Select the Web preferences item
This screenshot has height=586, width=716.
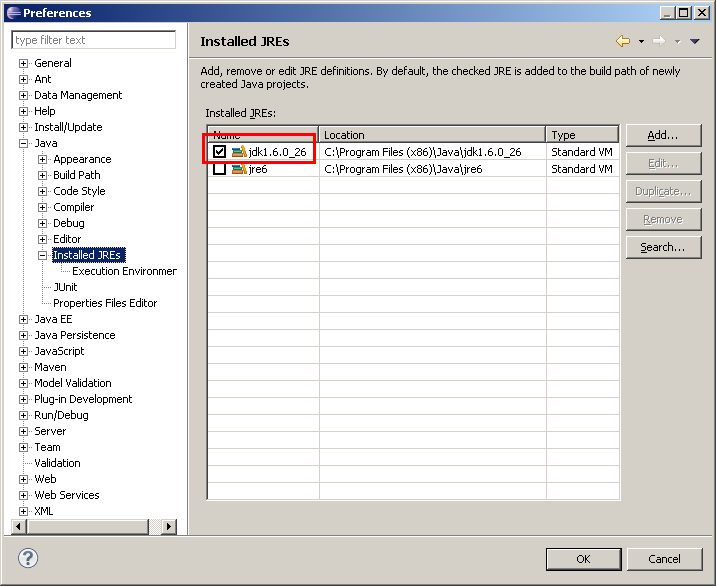[45, 479]
